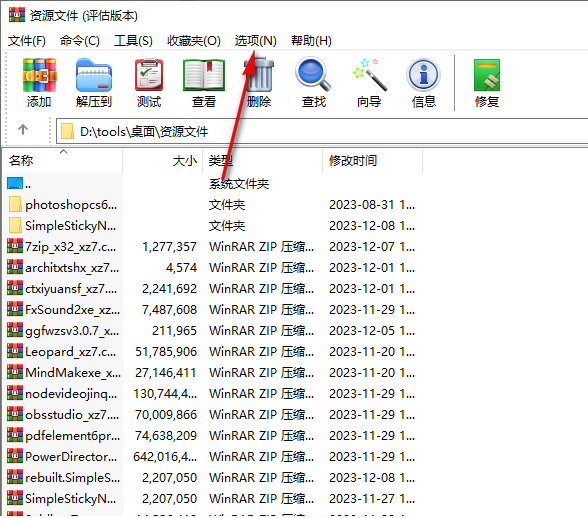The width and height of the screenshot is (588, 518).
Task: Click the WinRAR title bar app icon
Action: tap(17, 15)
